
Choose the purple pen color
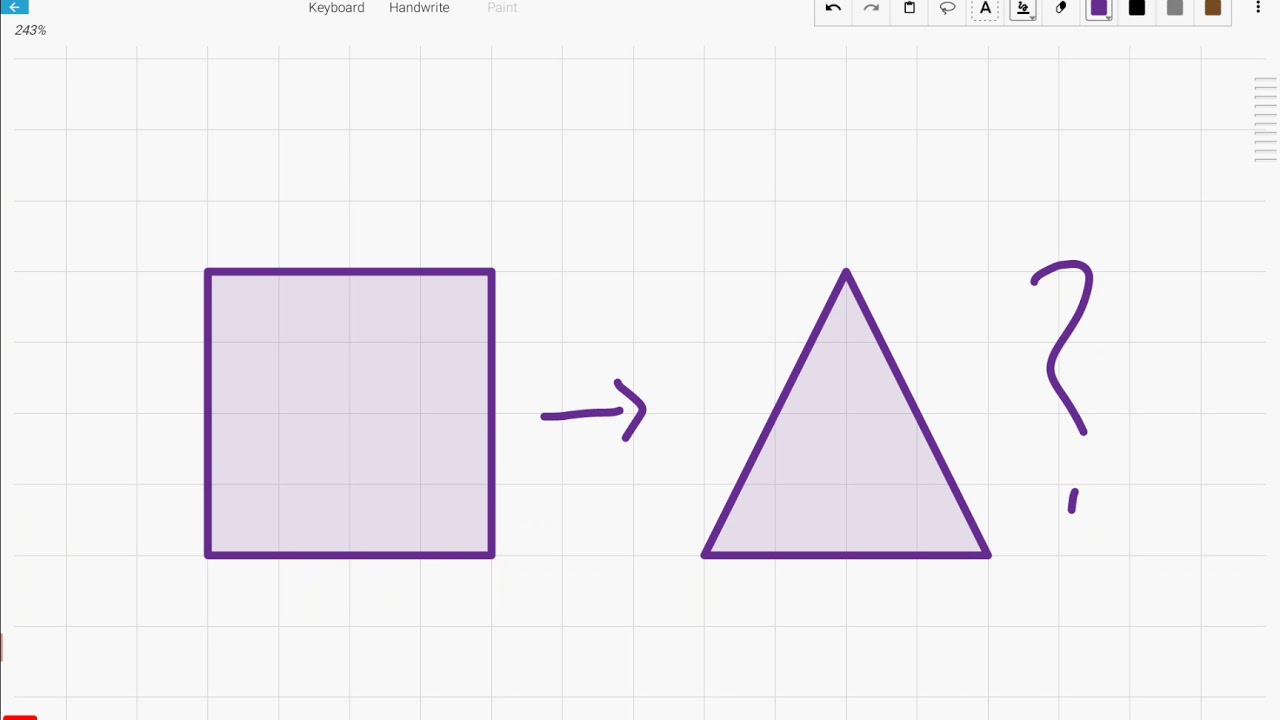click(1099, 8)
